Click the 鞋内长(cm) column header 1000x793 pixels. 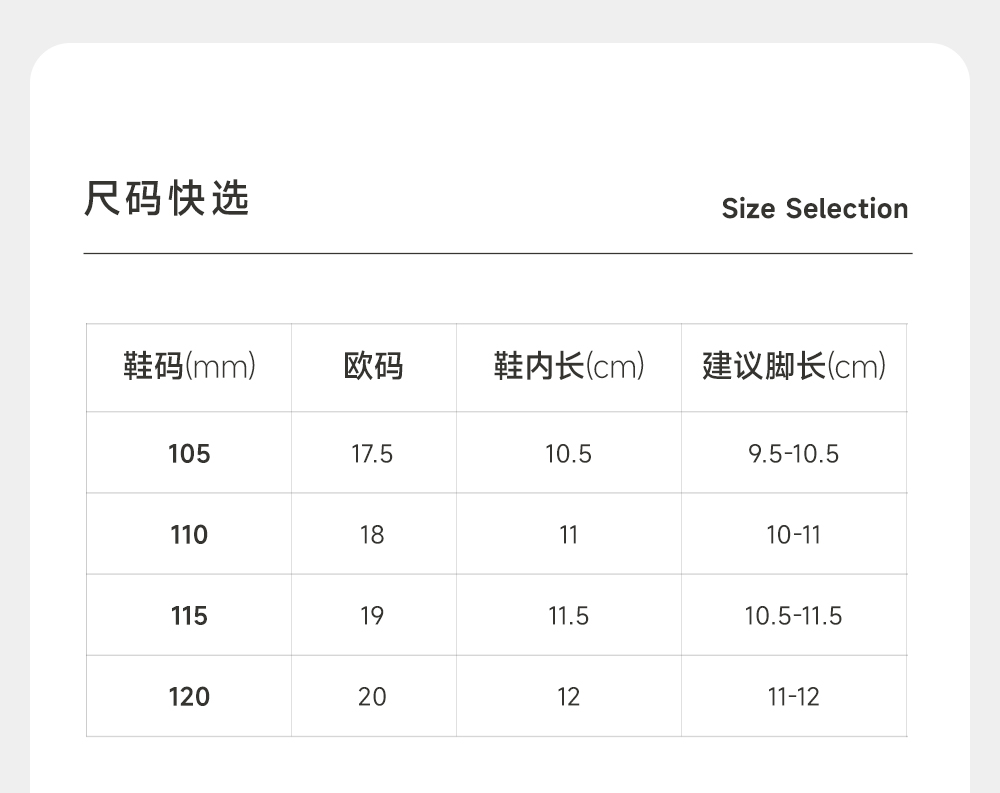tap(568, 367)
